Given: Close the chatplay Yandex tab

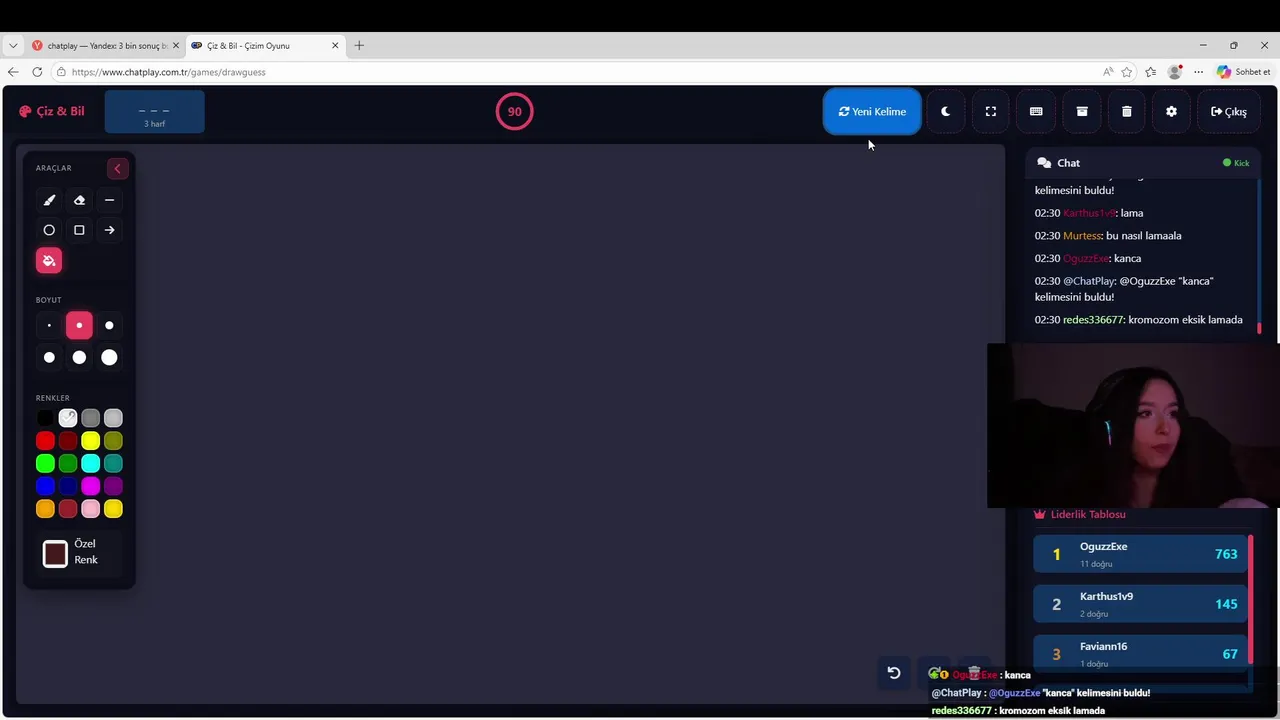Looking at the screenshot, I should click(x=175, y=46).
